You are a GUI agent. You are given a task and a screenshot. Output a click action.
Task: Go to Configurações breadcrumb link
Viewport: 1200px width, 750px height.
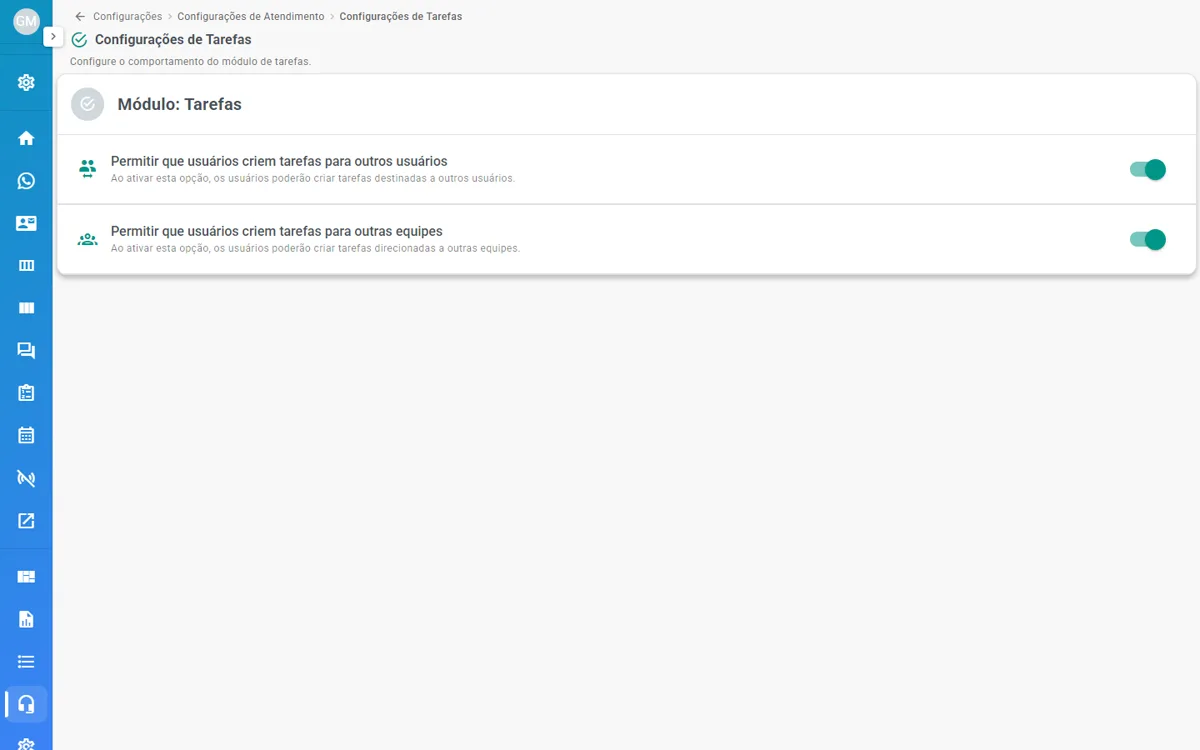tap(127, 17)
